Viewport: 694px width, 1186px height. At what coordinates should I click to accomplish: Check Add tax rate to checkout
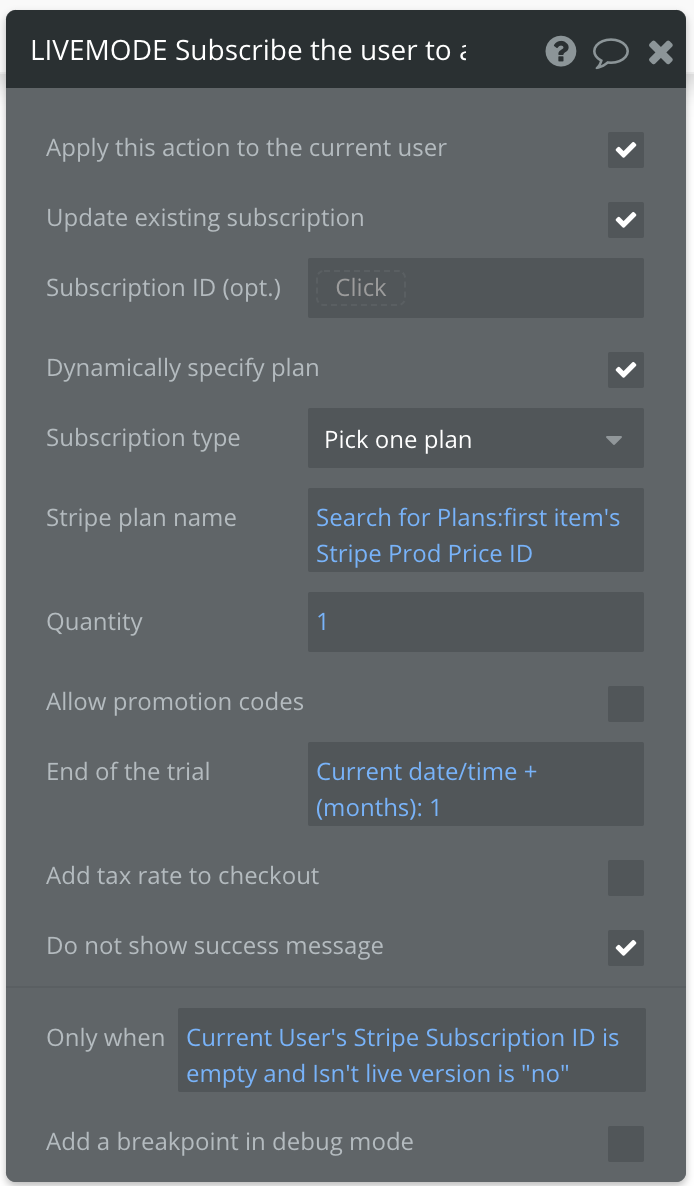pyautogui.click(x=625, y=877)
